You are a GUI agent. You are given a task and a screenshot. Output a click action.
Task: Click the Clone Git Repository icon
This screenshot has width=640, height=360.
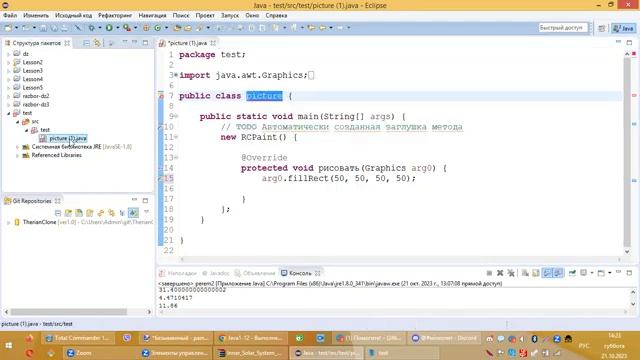79,213
